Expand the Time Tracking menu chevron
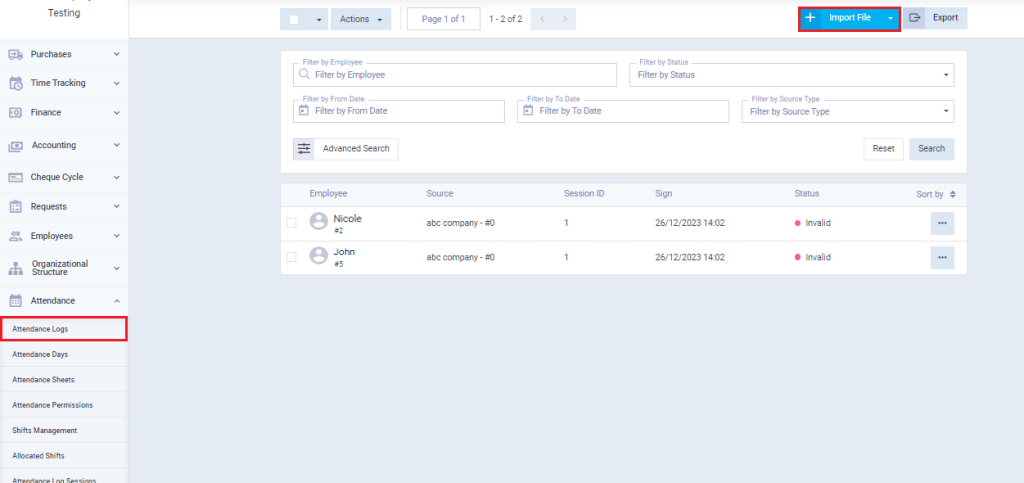 (x=116, y=84)
